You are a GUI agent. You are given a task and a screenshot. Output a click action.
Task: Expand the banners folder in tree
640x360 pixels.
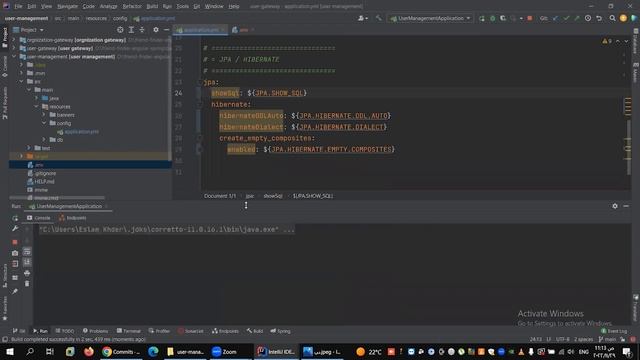pos(44,115)
